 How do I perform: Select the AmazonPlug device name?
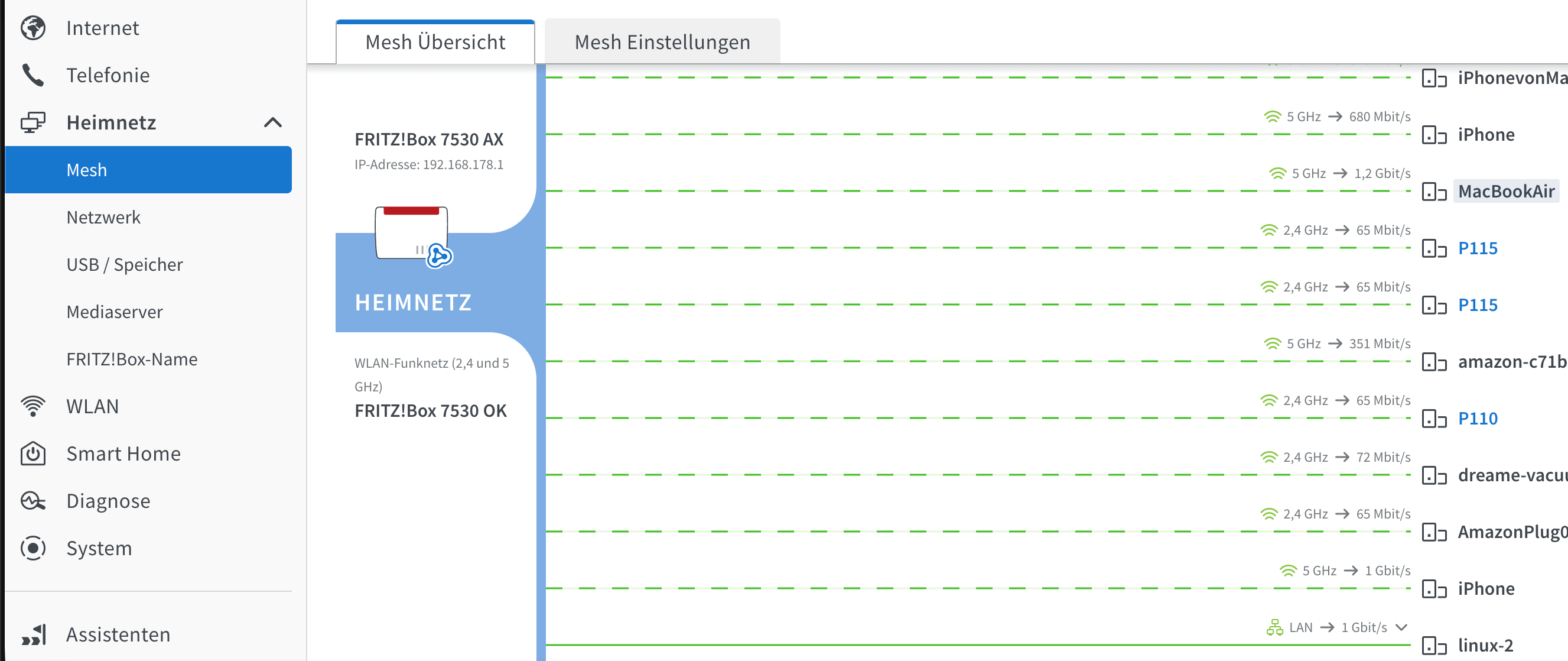pos(1512,532)
